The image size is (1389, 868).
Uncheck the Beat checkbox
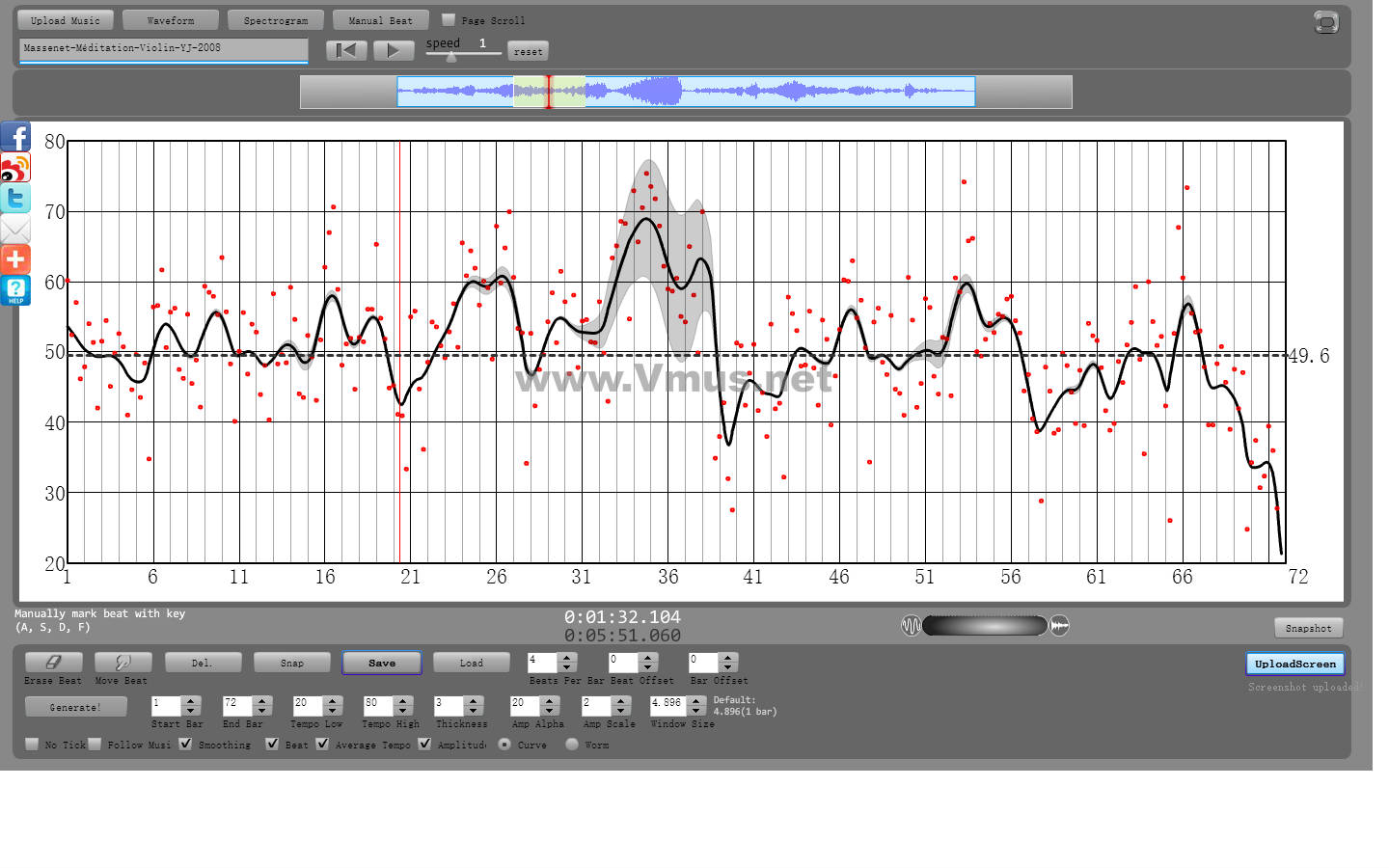(272, 744)
